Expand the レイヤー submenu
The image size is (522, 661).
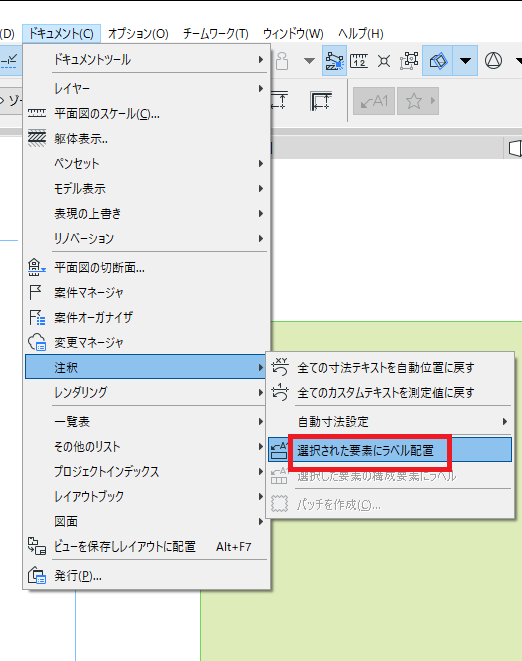click(x=146, y=89)
